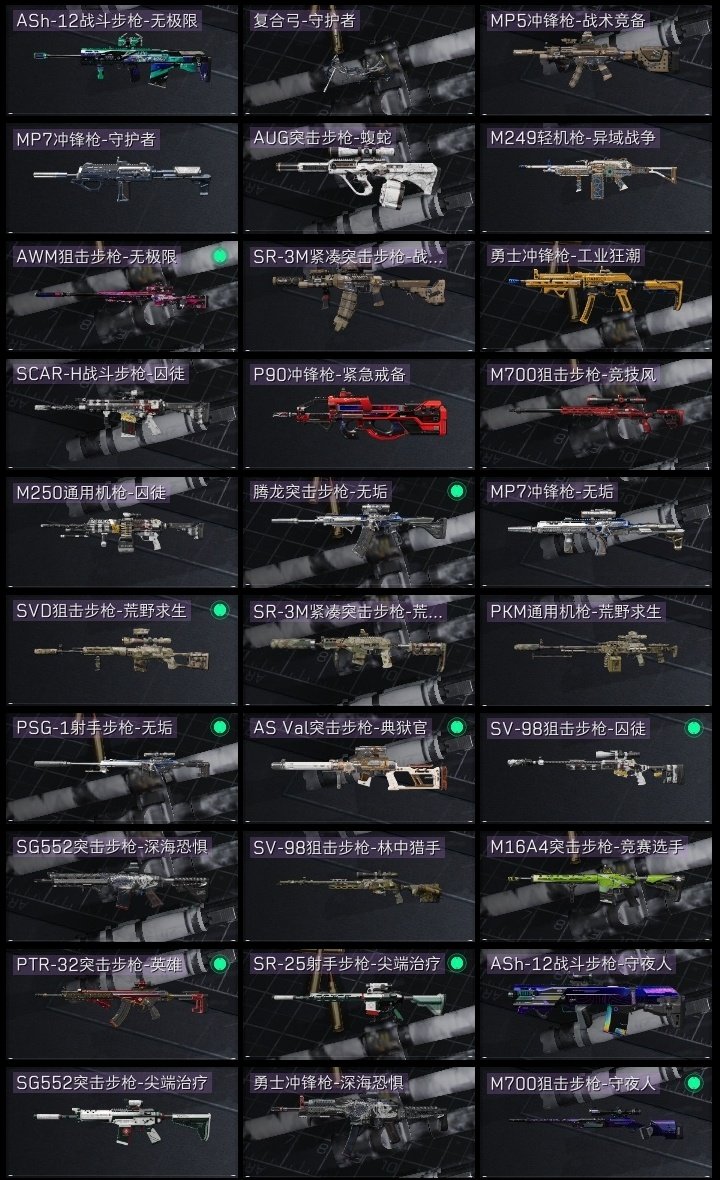Select the red P90冲锋枪-紧急戒备 weapon image
Image resolution: width=720 pixels, height=1180 pixels.
pyautogui.click(x=360, y=417)
